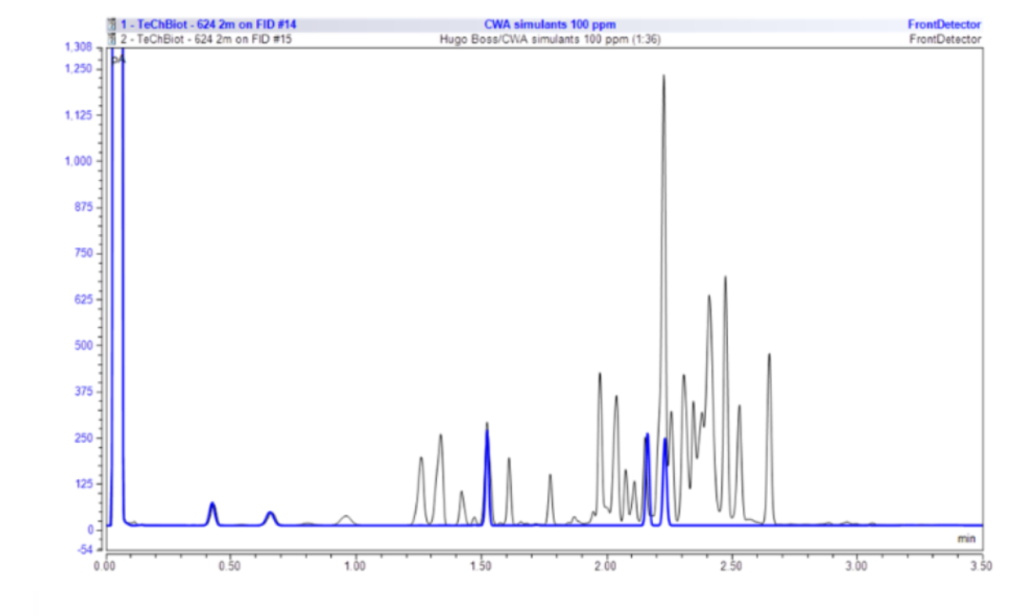Click the isolated black peak near 1.77 min

(550, 480)
